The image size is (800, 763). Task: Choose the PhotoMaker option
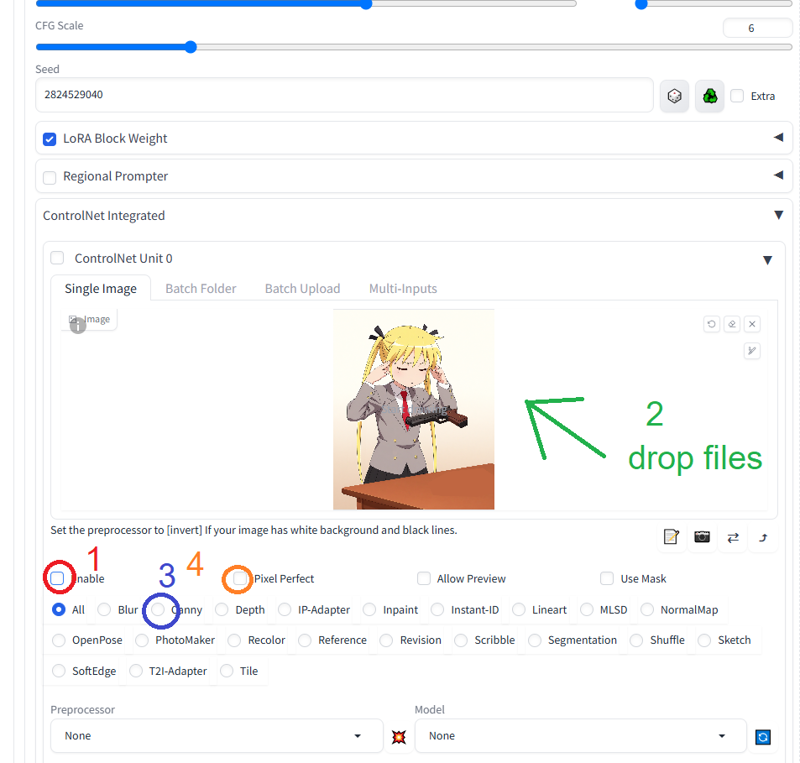pos(142,640)
